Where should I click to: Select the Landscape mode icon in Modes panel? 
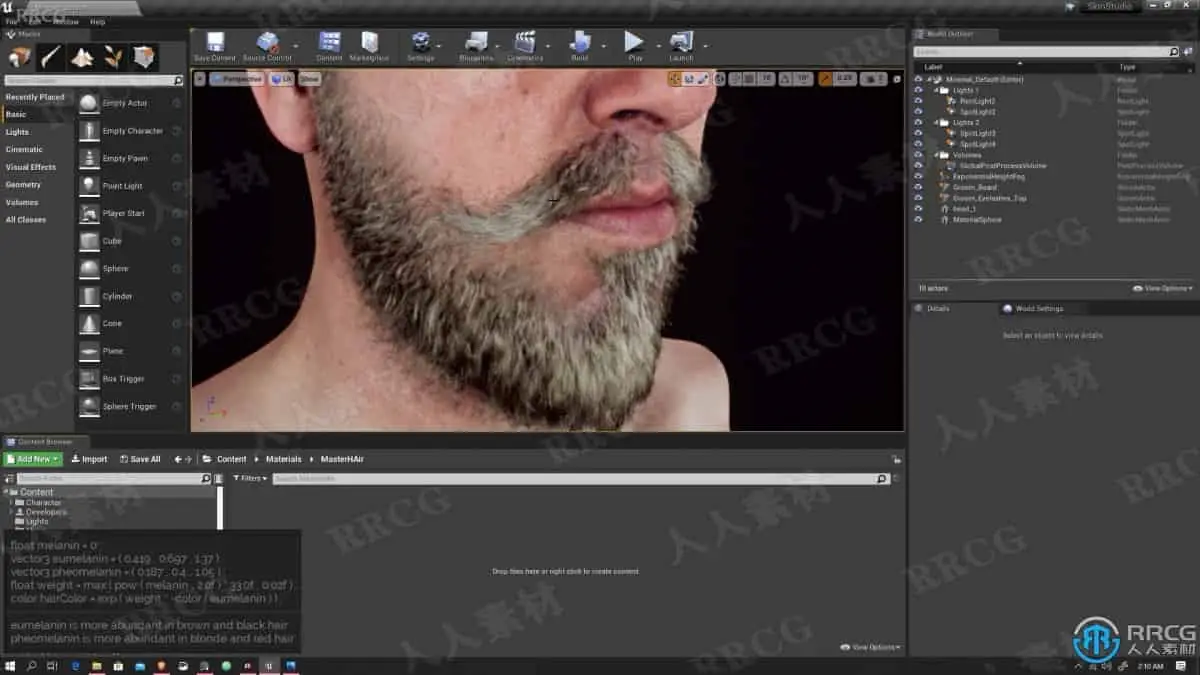click(x=82, y=58)
